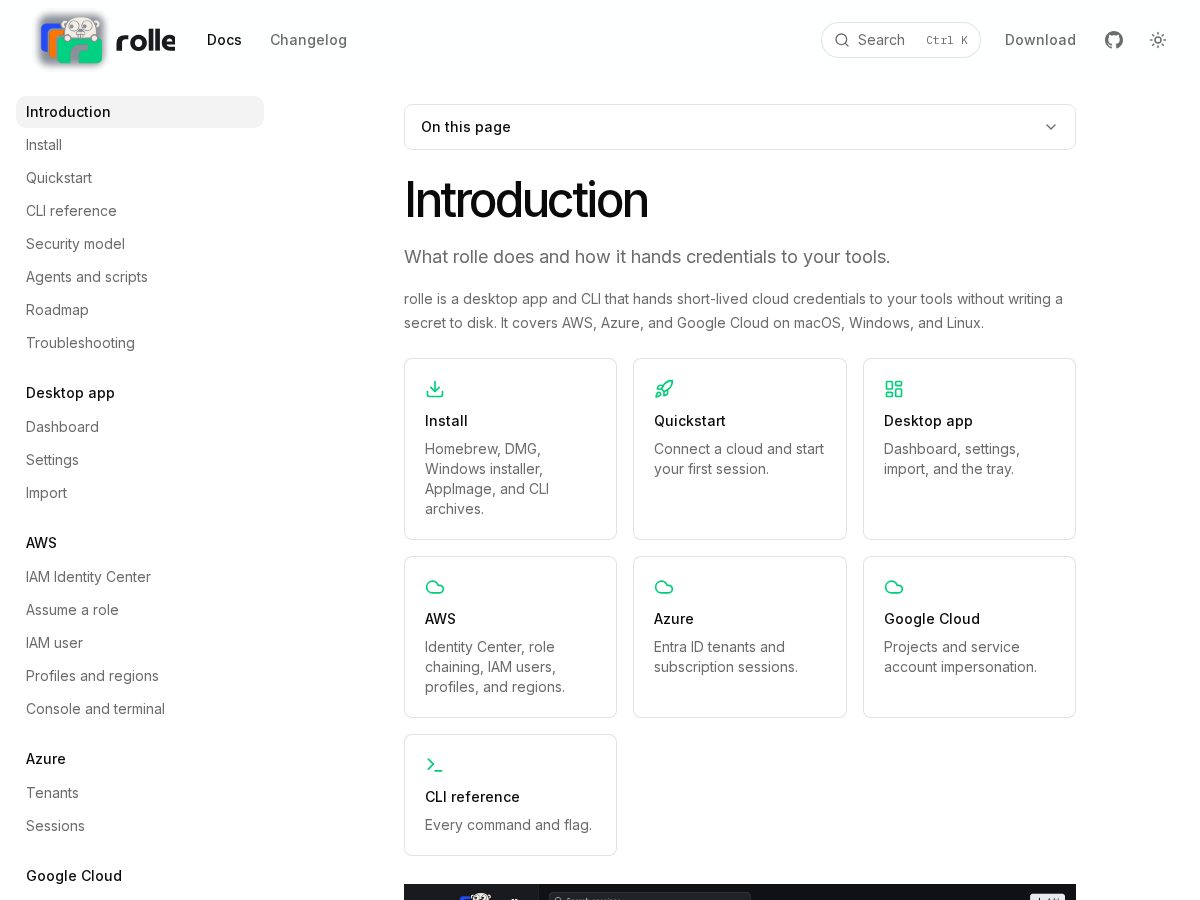This screenshot has width=1200, height=900.
Task: Open Tenants under Azure
Action: [x=140, y=793]
